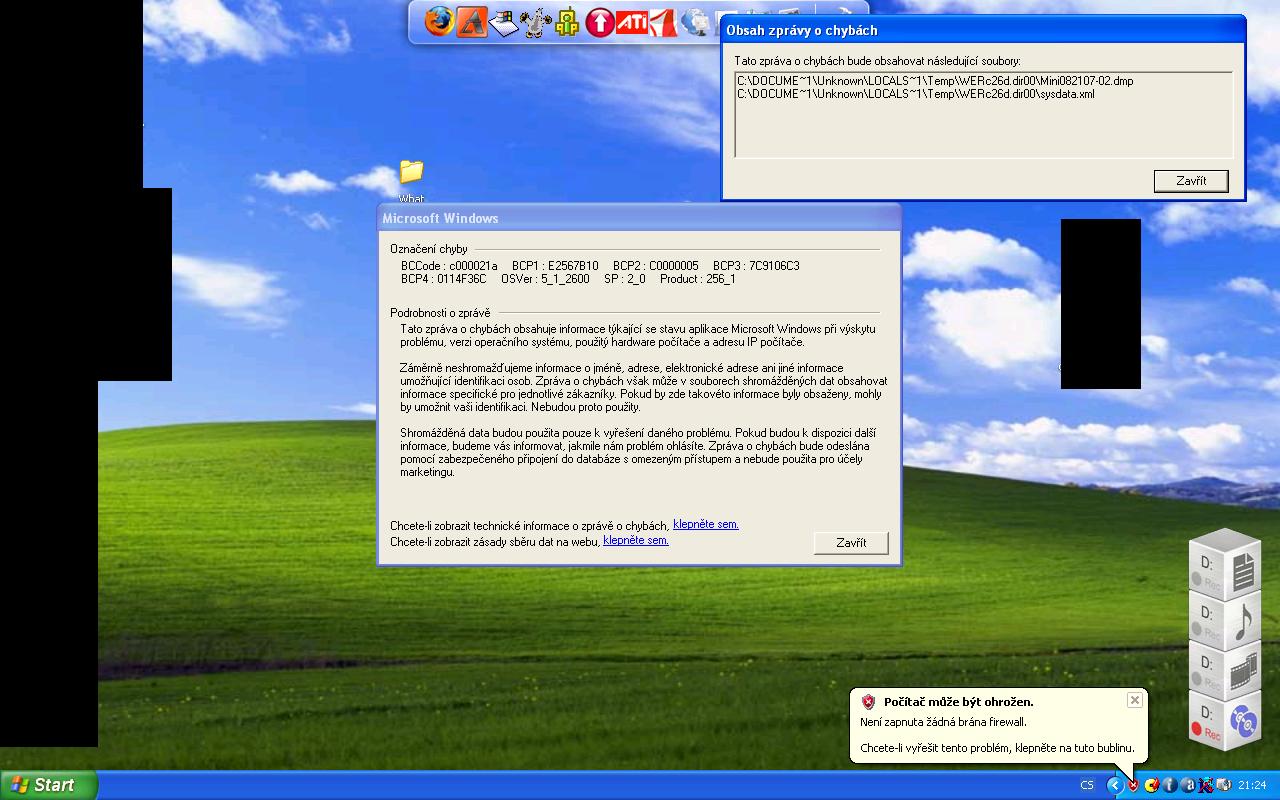The height and width of the screenshot is (800, 1280).
Task: Click the grey cube tray icon beside the clock
Action: [x=1224, y=785]
